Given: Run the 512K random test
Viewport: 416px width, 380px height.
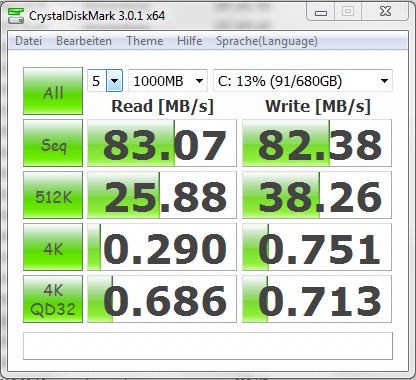Looking at the screenshot, I should tap(53, 195).
